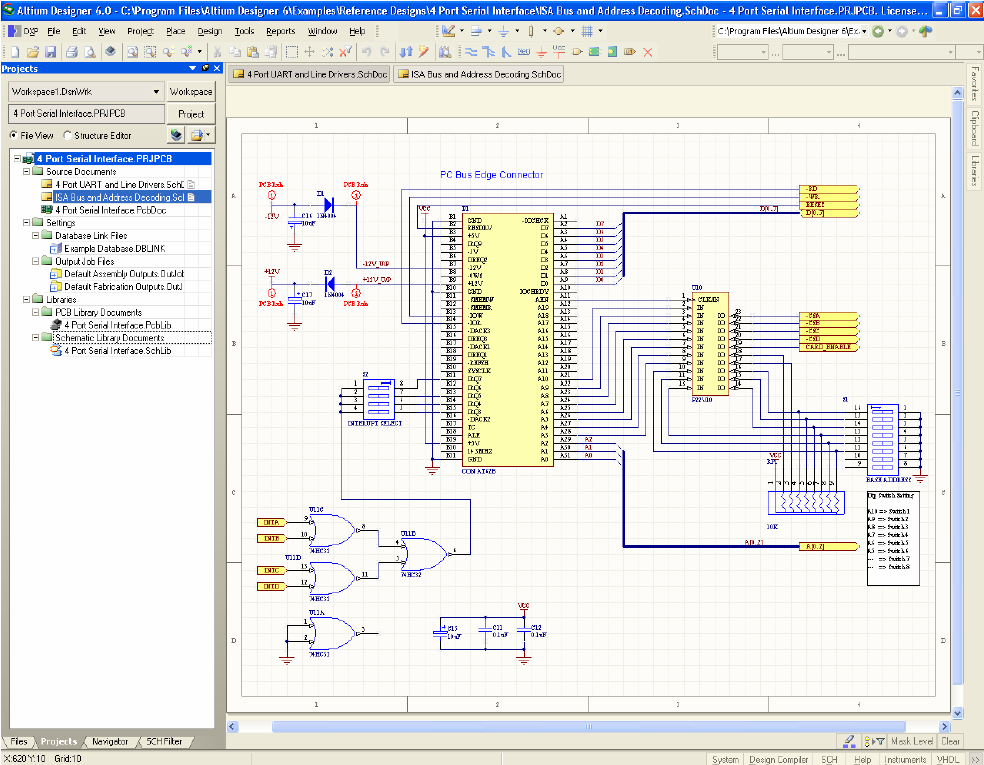
Task: Click the Workspace button
Action: click(191, 92)
